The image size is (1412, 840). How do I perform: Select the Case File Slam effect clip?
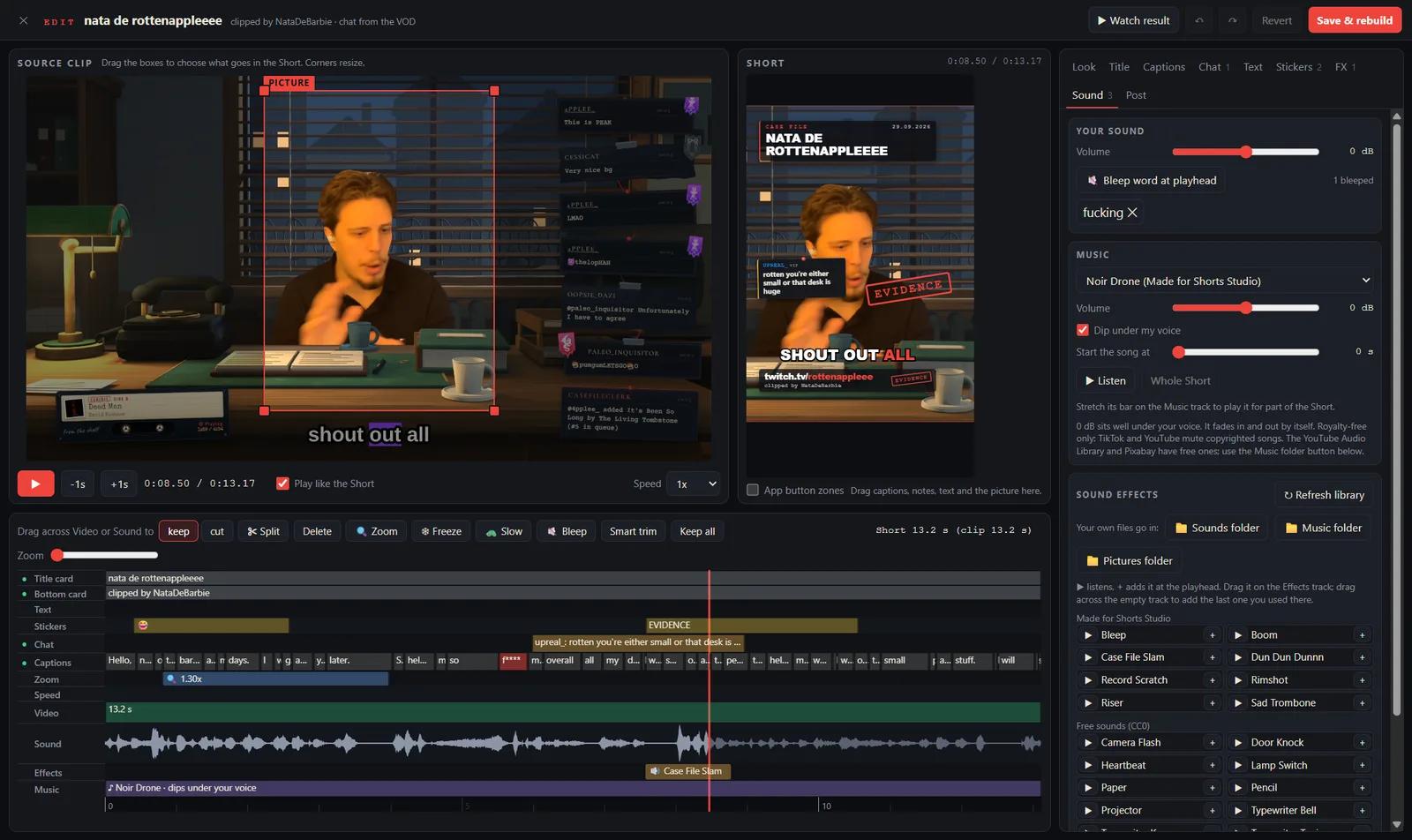coord(687,771)
